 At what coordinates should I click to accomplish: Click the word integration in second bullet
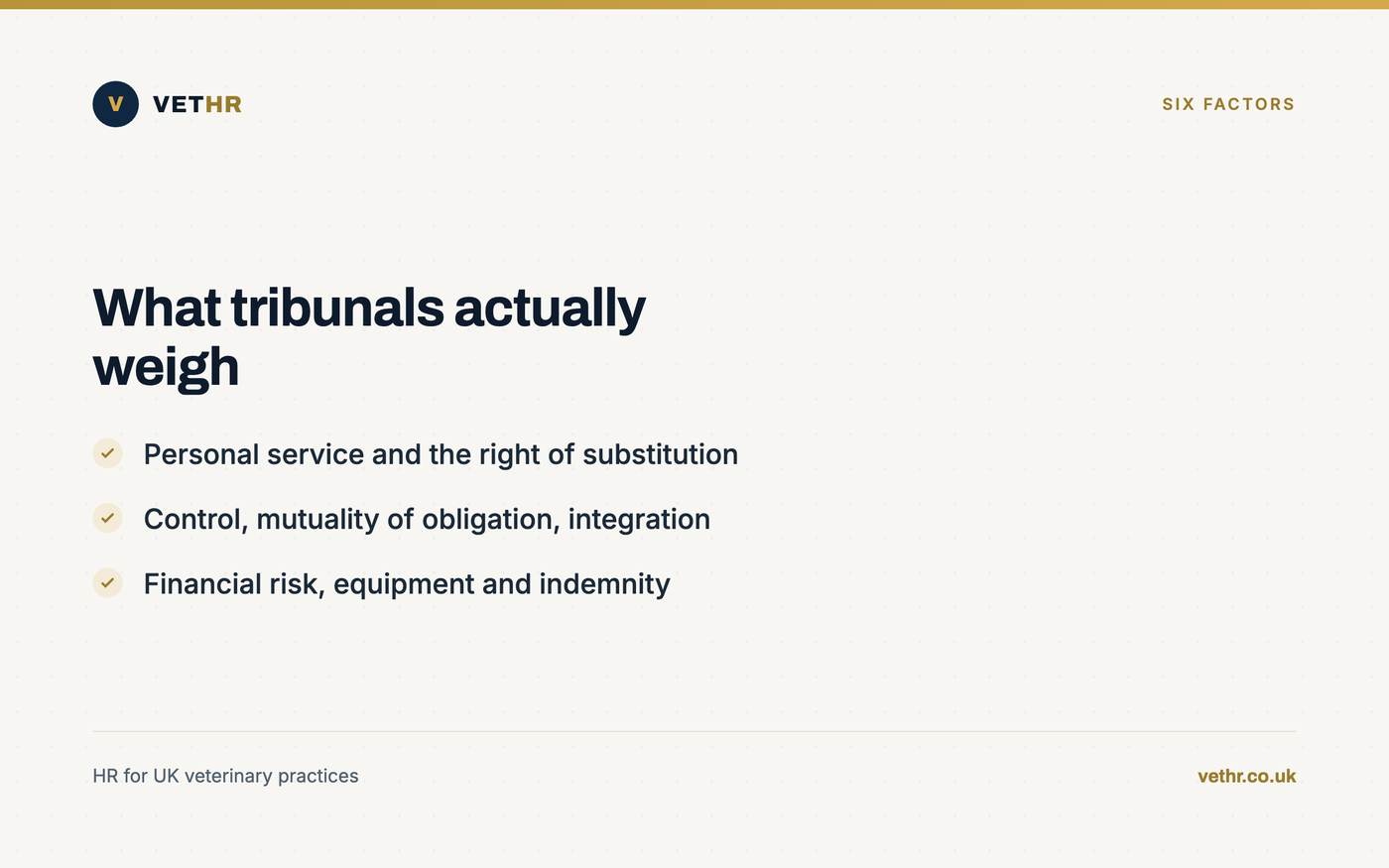tap(639, 519)
